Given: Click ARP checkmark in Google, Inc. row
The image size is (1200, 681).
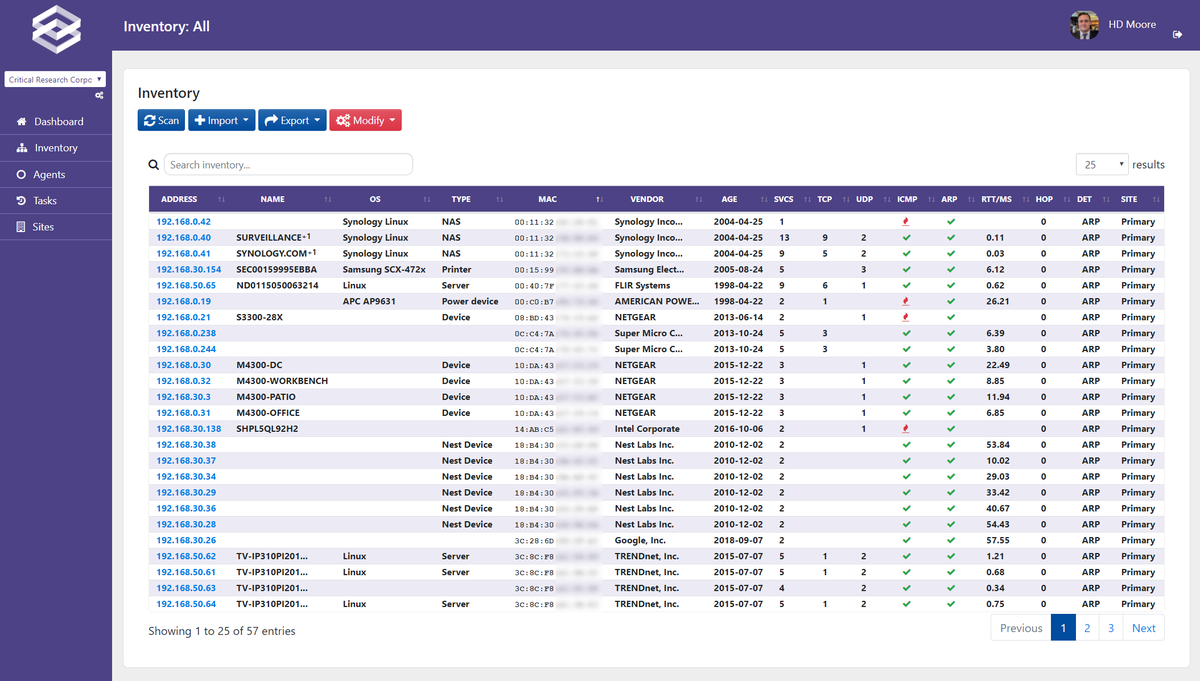Looking at the screenshot, I should click(951, 541).
